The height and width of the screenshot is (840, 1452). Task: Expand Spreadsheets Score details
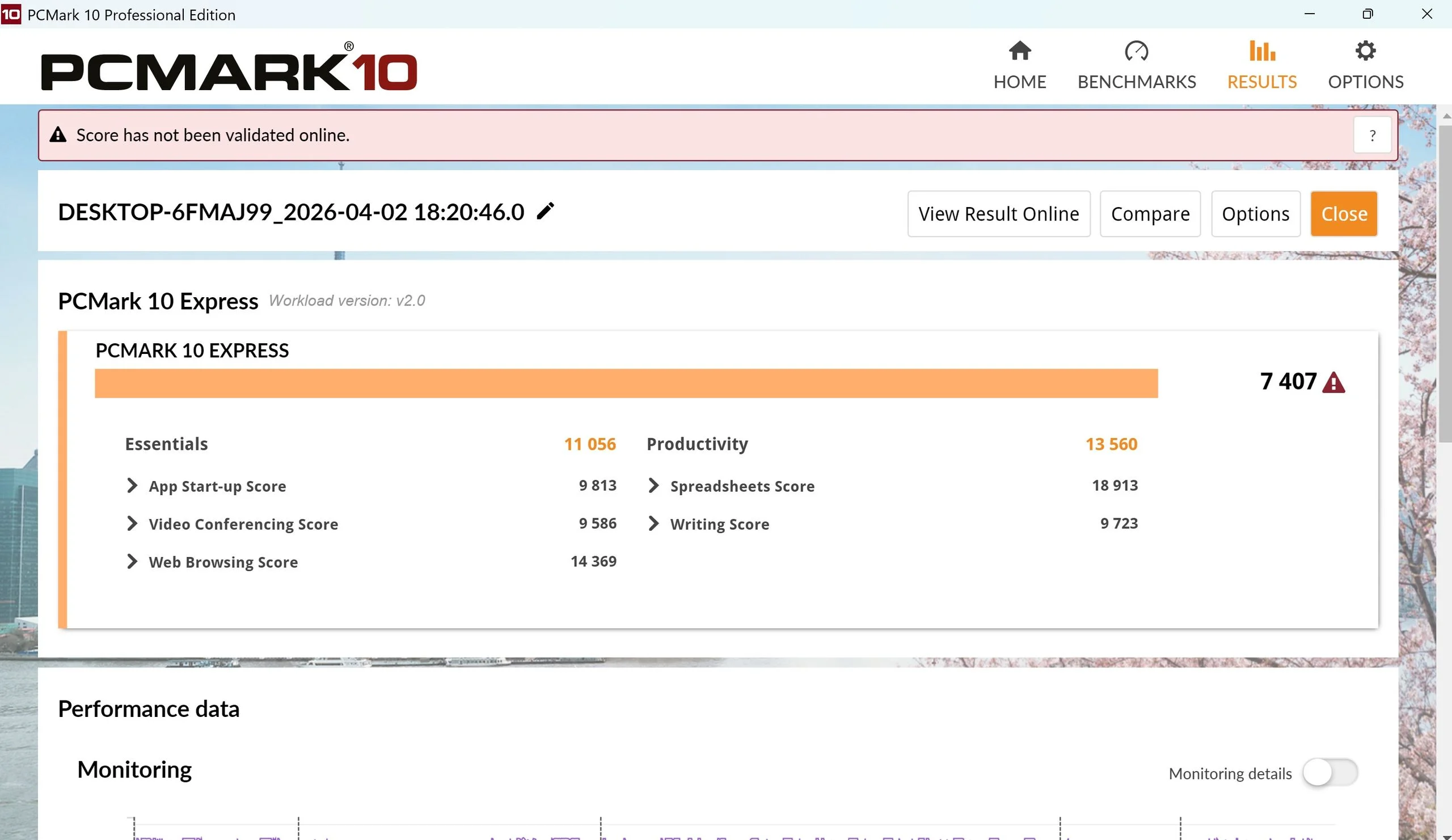click(x=653, y=486)
